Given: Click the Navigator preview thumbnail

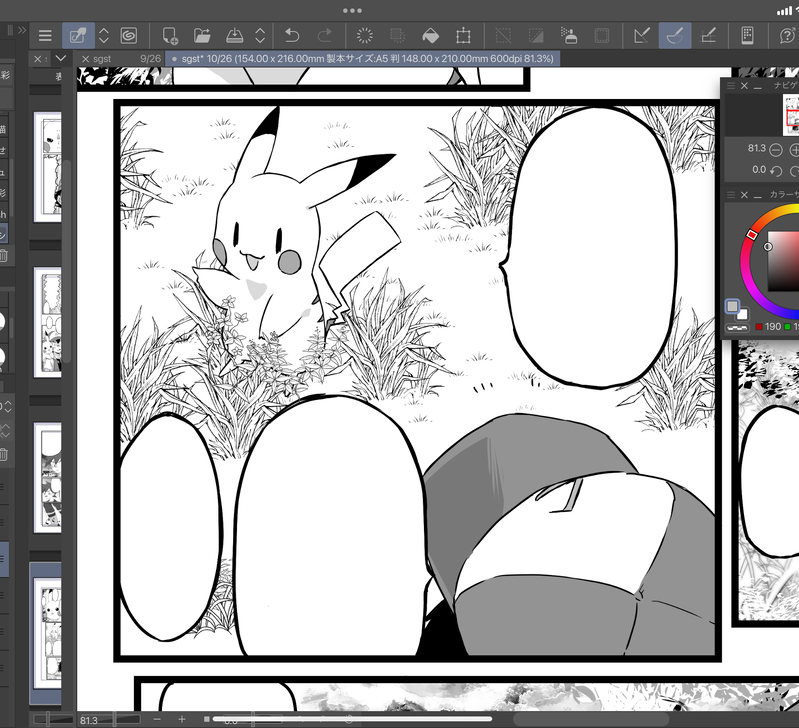Looking at the screenshot, I should point(791,115).
